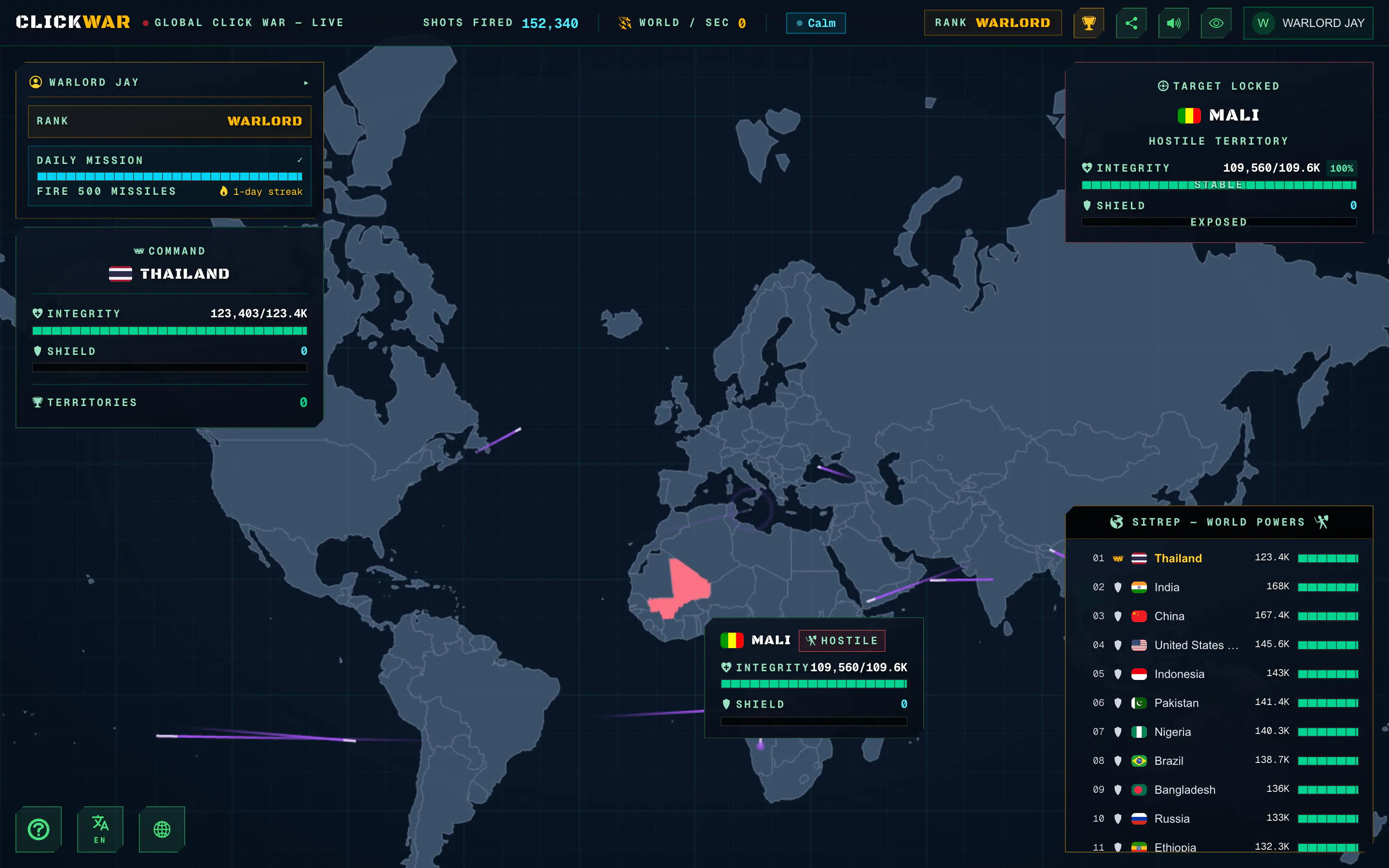Click the daily mission progress bar
The width and height of the screenshot is (1389, 868).
(169, 176)
